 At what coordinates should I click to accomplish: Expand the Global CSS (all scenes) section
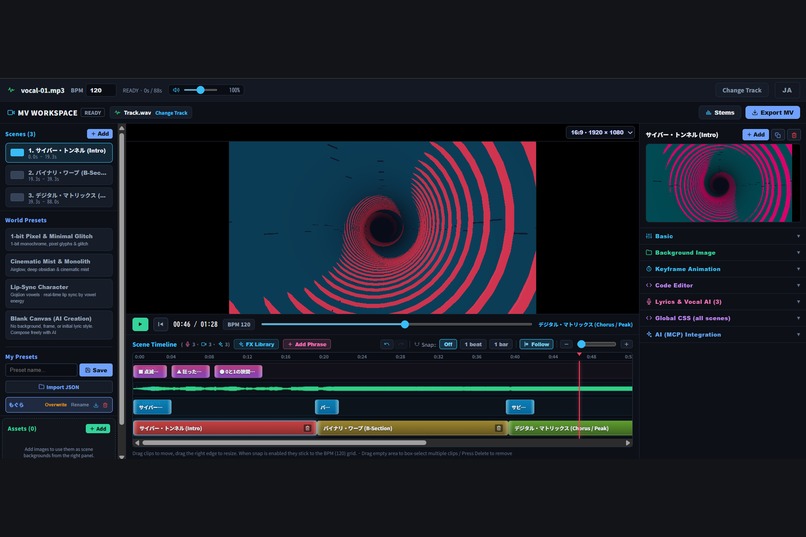[723, 318]
